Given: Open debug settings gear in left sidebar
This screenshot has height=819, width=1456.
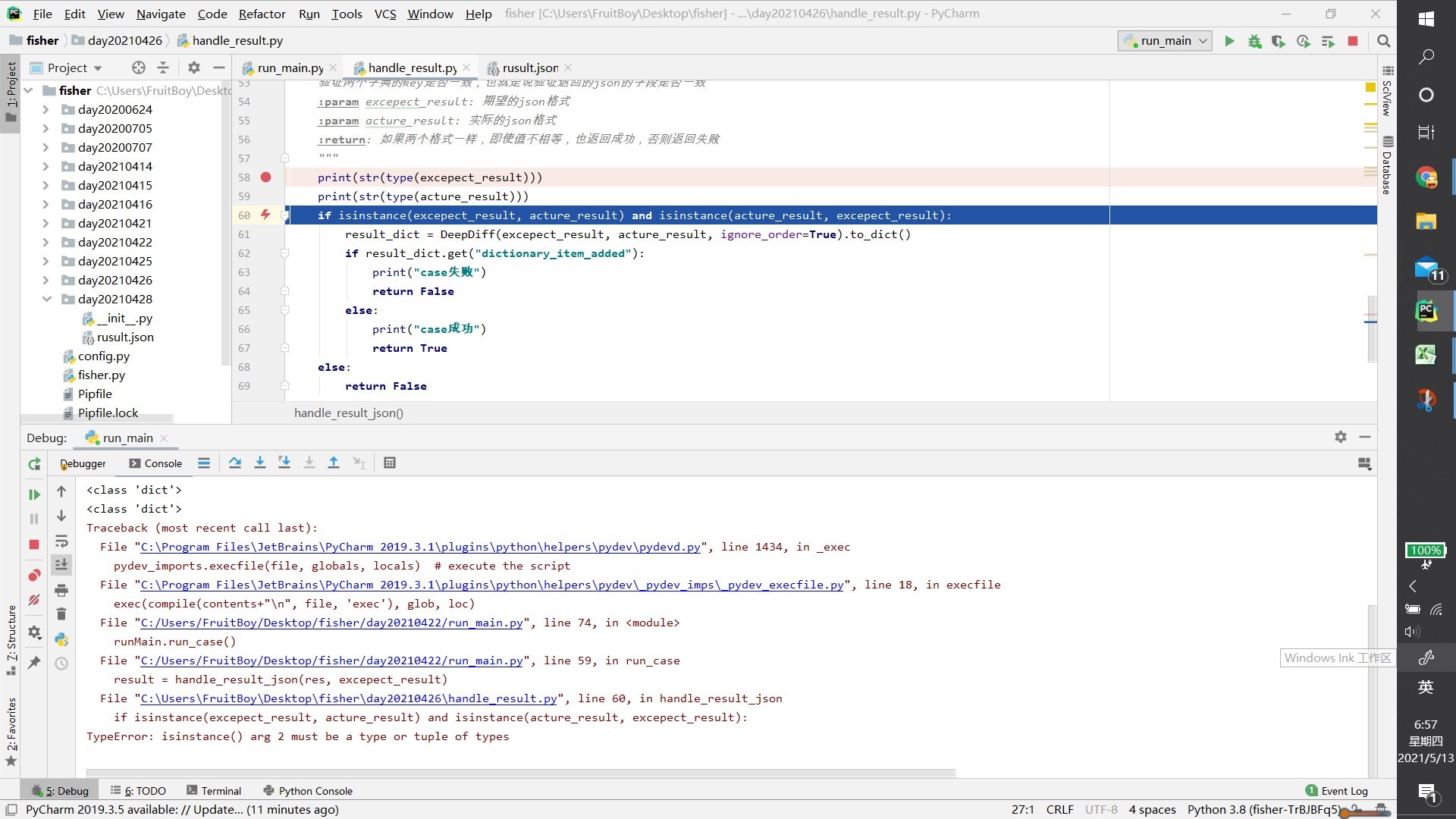Looking at the screenshot, I should pyautogui.click(x=34, y=632).
